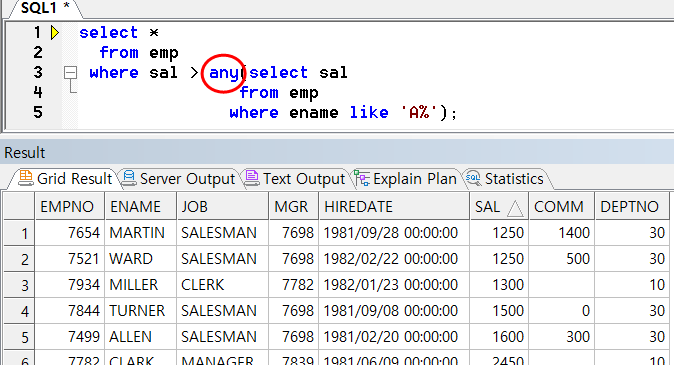
Task: Click the Text Output tab icon
Action: click(252, 178)
